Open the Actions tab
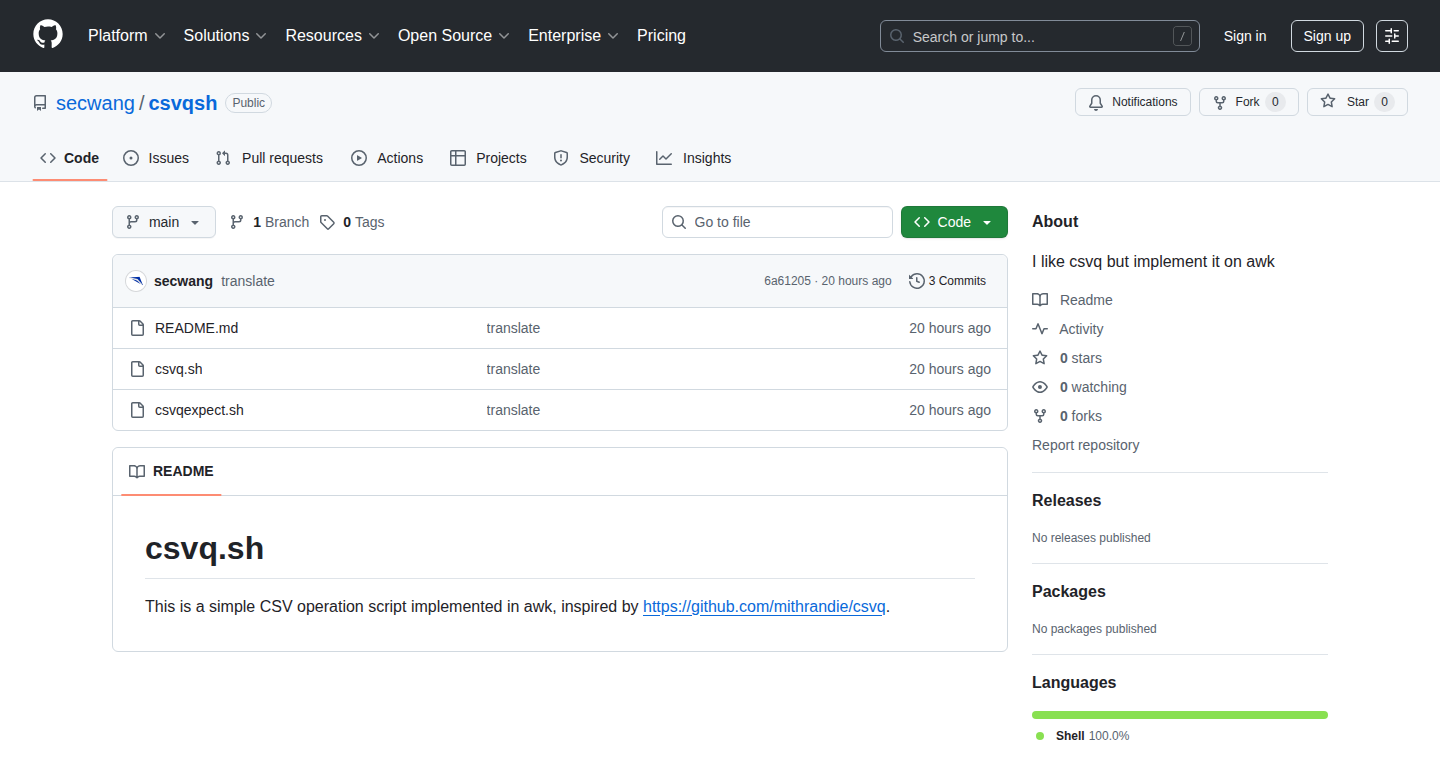This screenshot has width=1440, height=761. click(x=387, y=158)
